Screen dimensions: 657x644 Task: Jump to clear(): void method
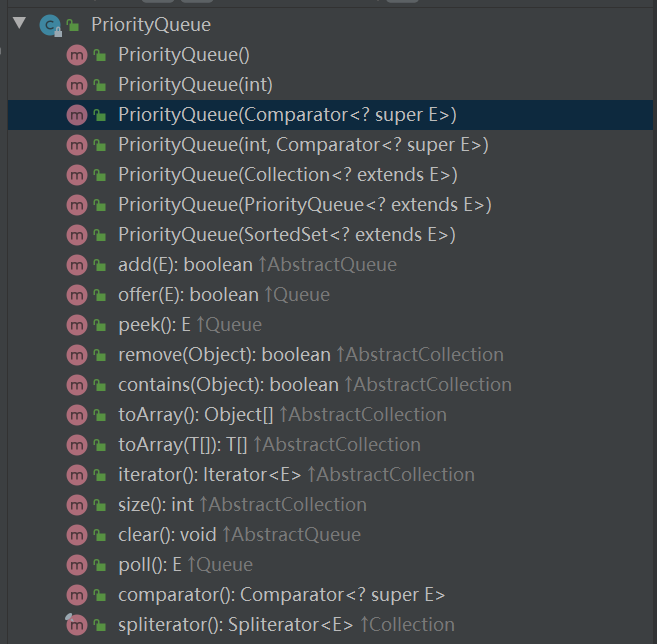[167, 535]
